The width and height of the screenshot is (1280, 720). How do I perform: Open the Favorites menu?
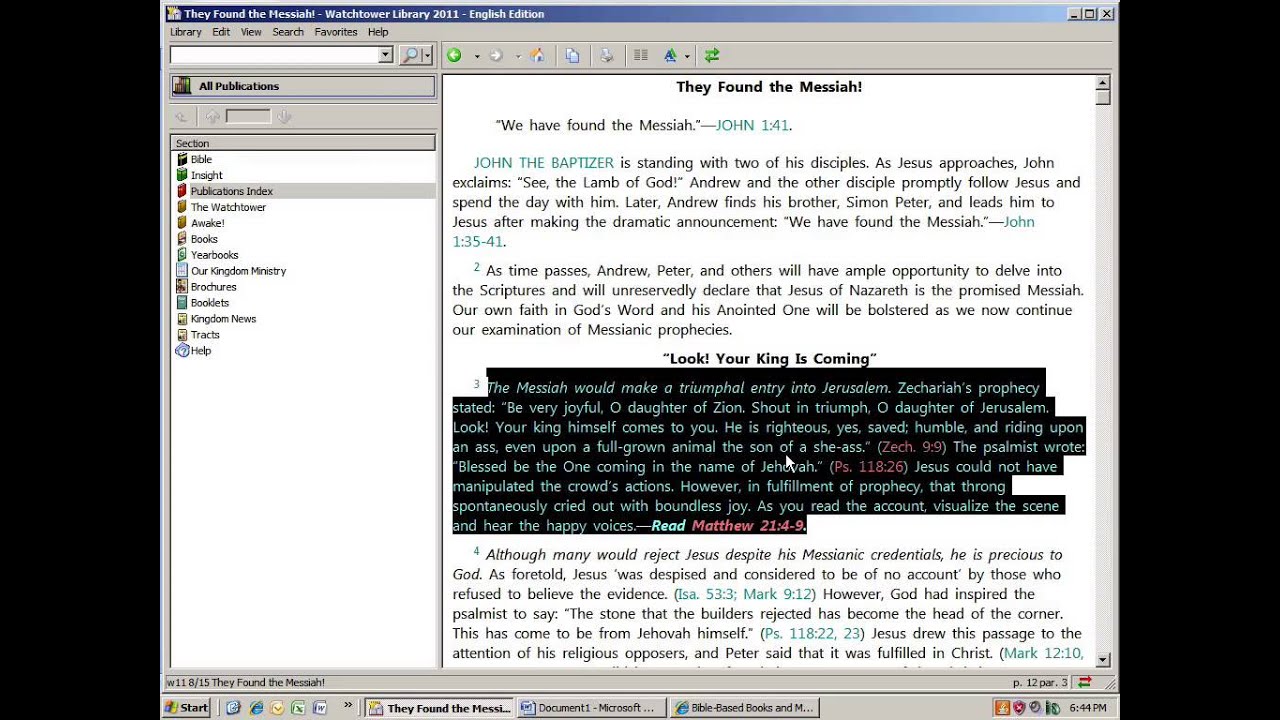coord(335,31)
